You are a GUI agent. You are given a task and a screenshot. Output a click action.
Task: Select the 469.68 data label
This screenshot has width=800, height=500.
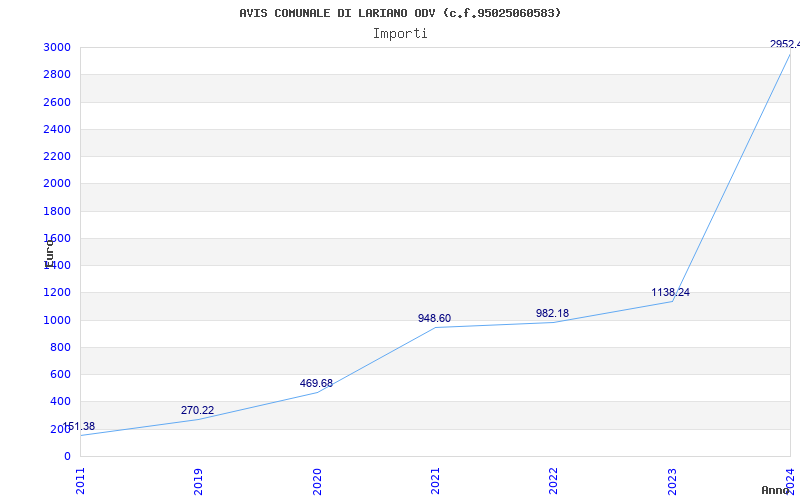(x=316, y=383)
